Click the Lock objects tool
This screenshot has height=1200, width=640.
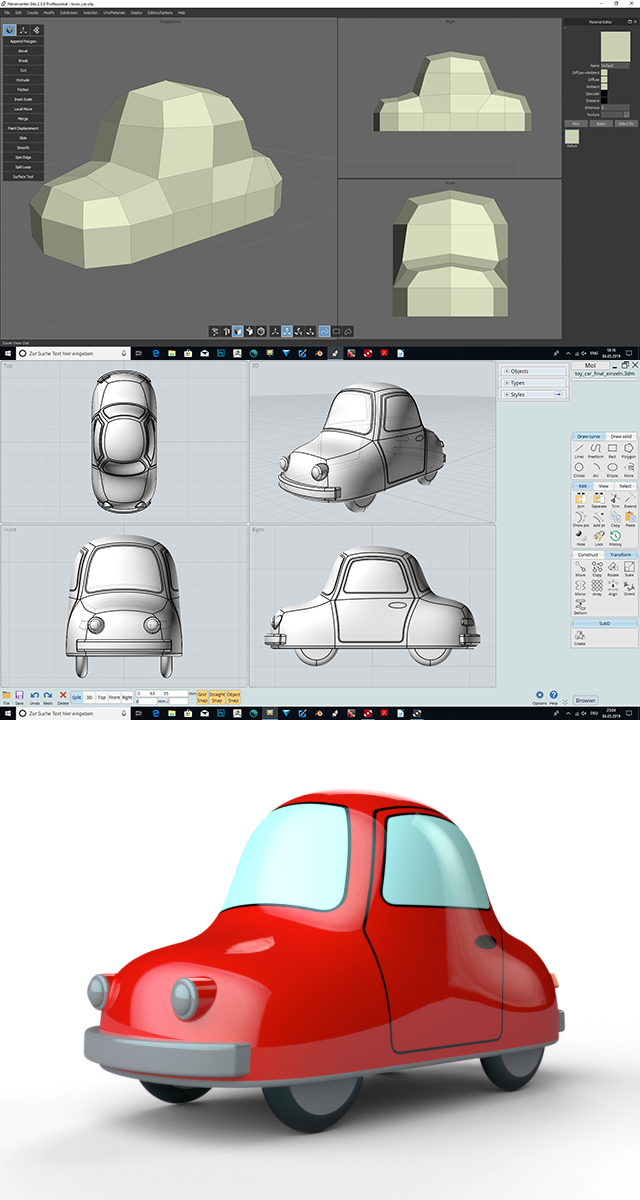[x=598, y=539]
